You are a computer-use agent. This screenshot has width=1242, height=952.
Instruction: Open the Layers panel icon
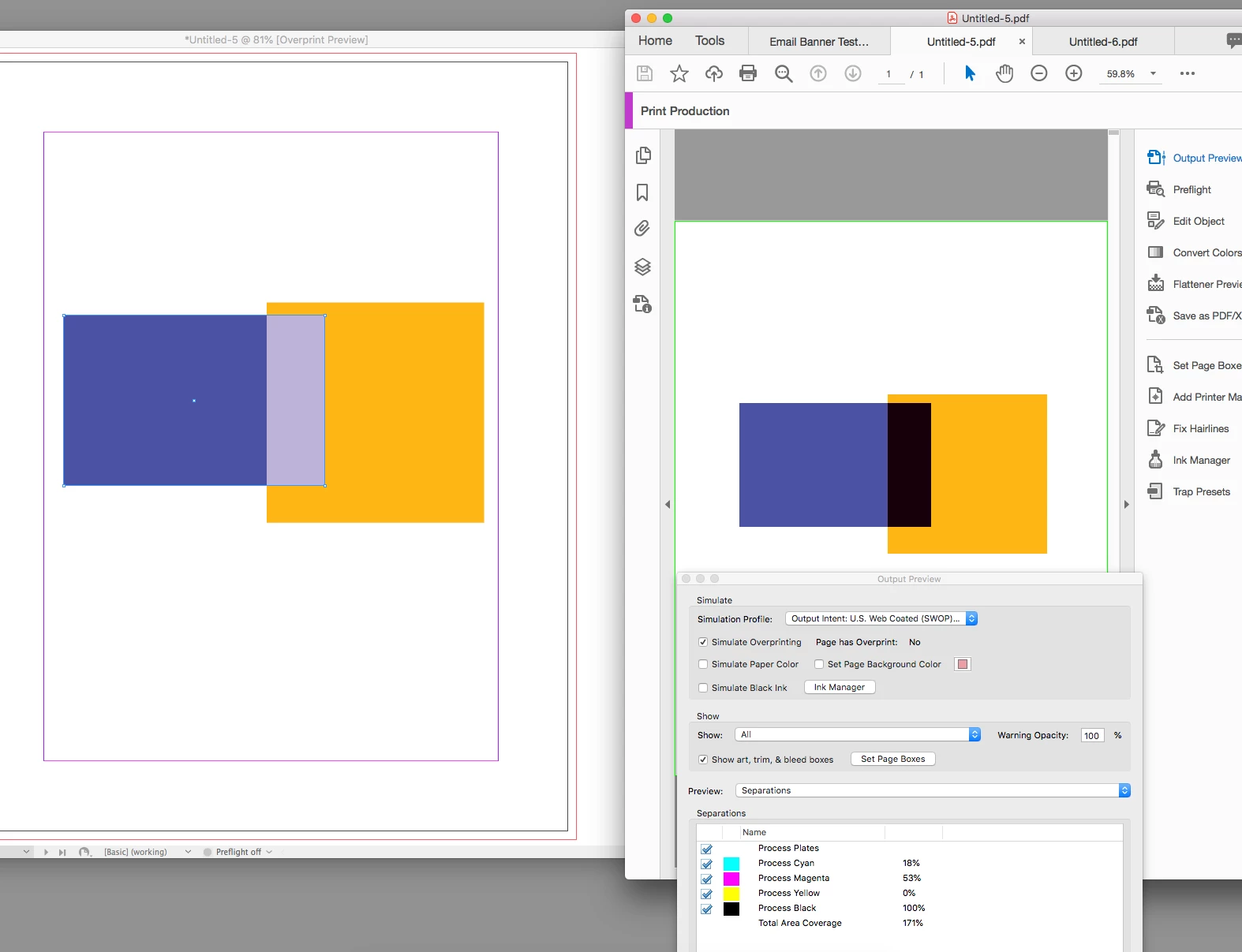coord(642,267)
